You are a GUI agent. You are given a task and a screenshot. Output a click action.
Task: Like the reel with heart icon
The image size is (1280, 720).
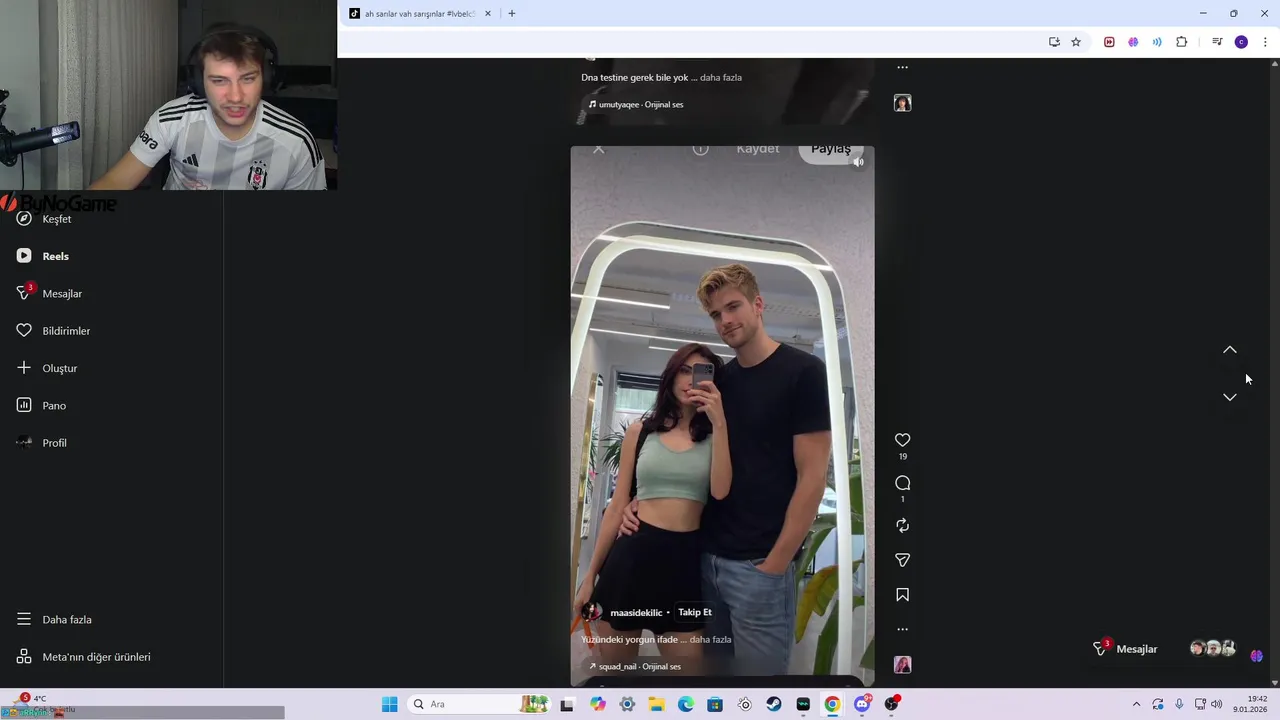tap(902, 440)
